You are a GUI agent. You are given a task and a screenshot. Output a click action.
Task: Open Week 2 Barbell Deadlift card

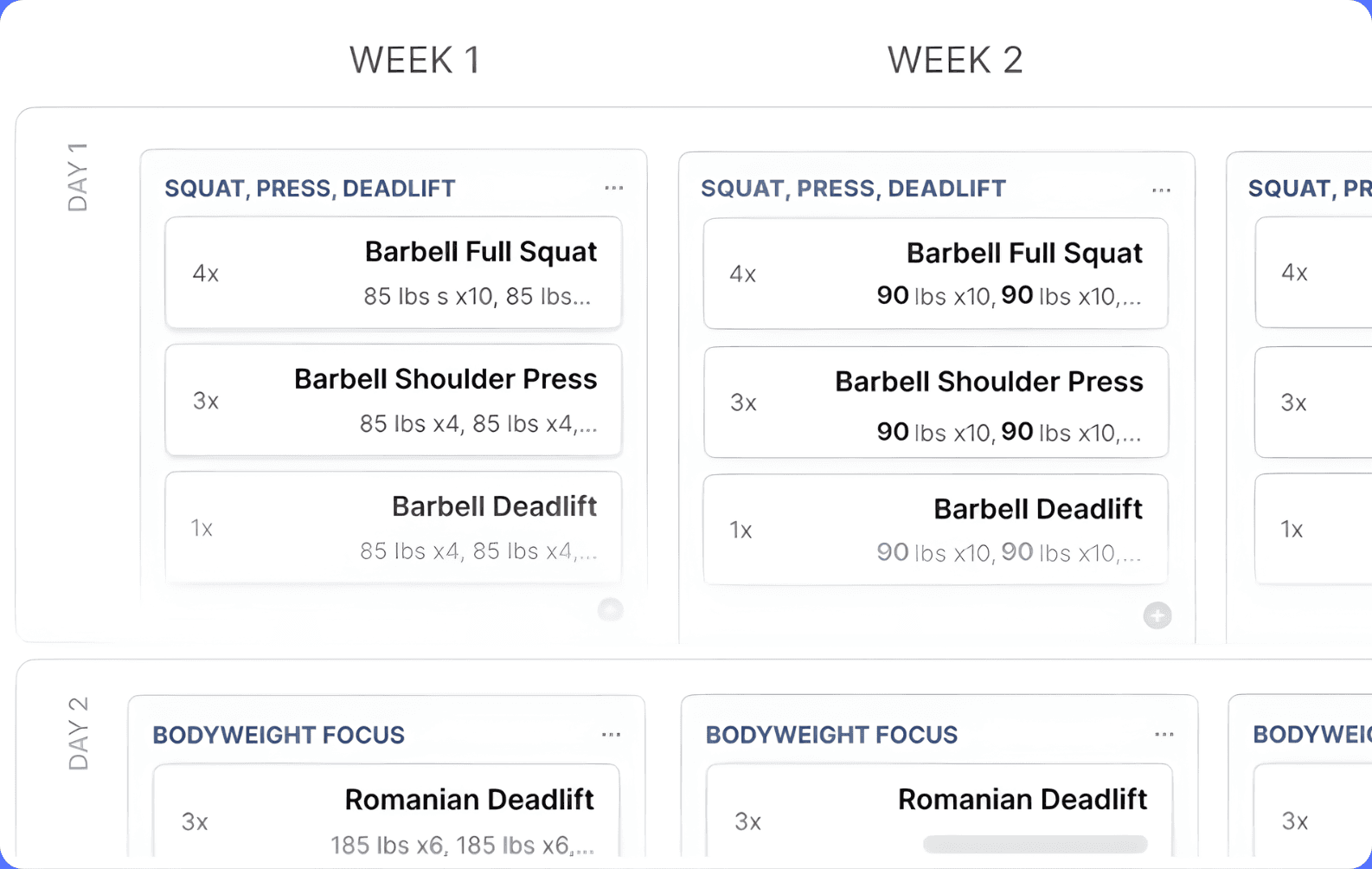click(936, 530)
